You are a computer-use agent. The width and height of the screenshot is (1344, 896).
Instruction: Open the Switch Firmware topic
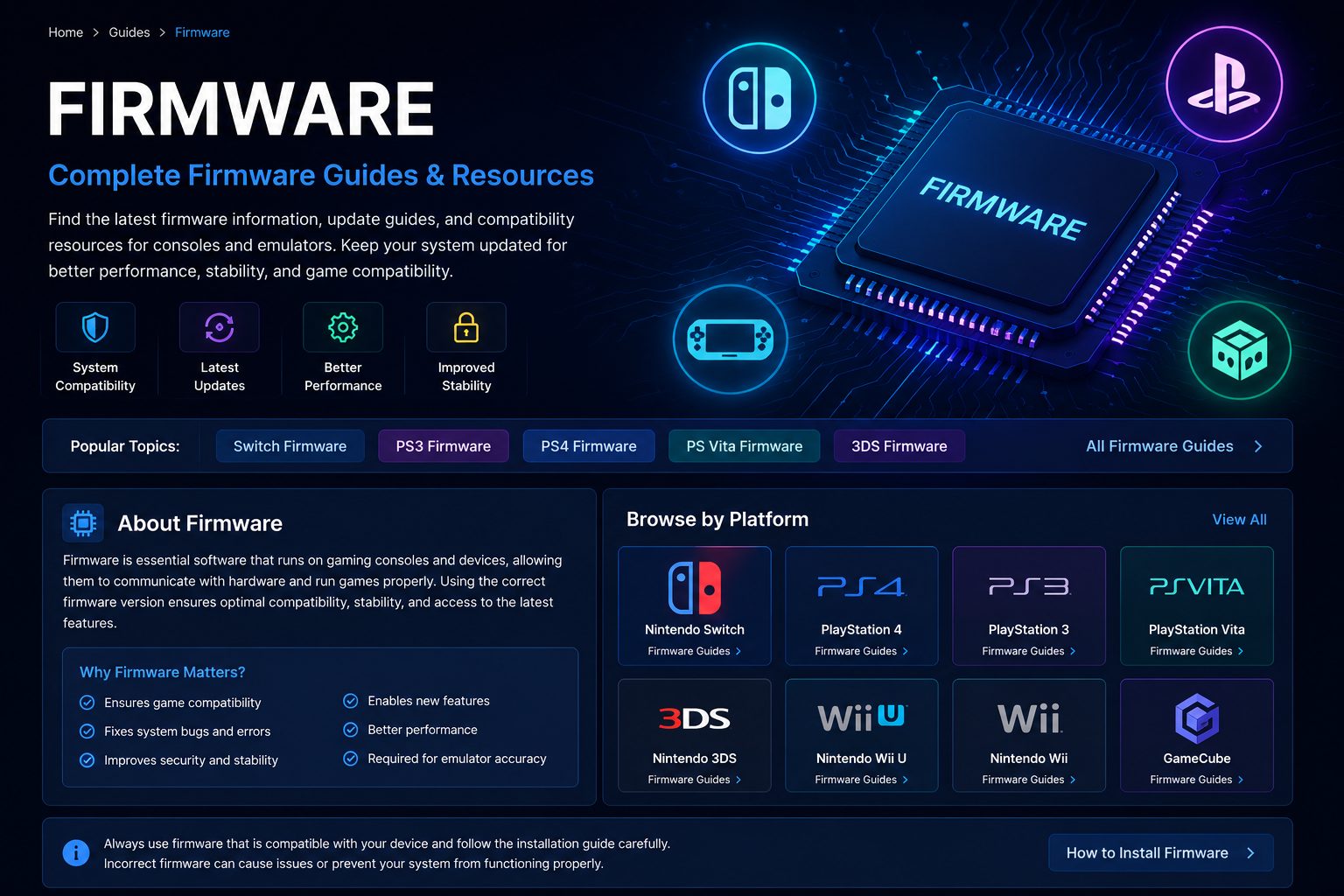click(x=290, y=446)
